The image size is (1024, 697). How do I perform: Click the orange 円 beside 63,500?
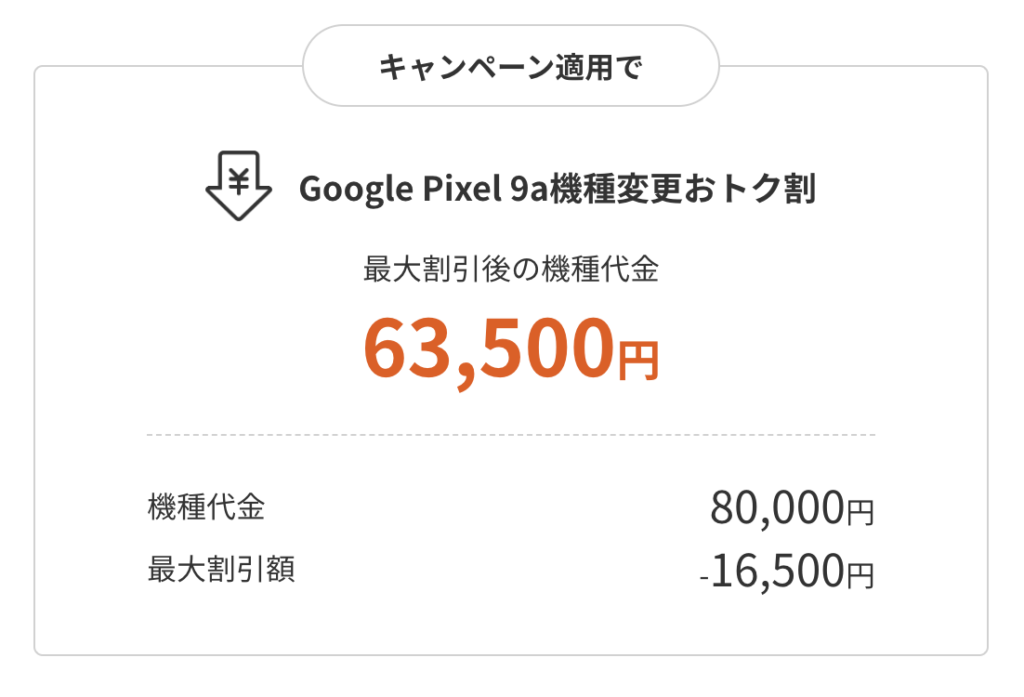tap(638, 360)
